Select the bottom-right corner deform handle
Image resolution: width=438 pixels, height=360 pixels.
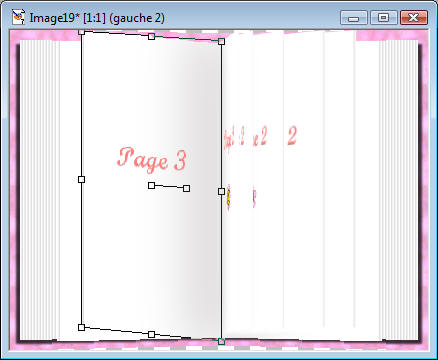tap(221, 341)
